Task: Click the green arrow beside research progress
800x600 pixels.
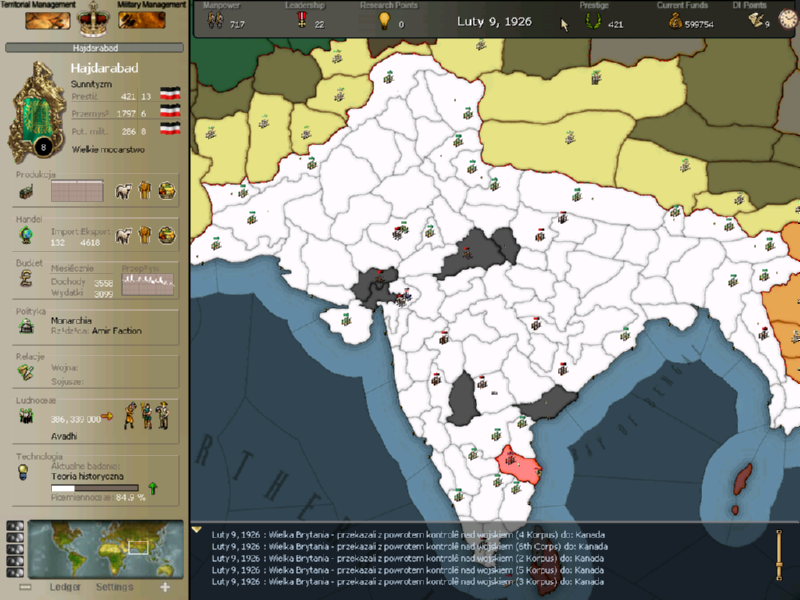Action: (153, 488)
